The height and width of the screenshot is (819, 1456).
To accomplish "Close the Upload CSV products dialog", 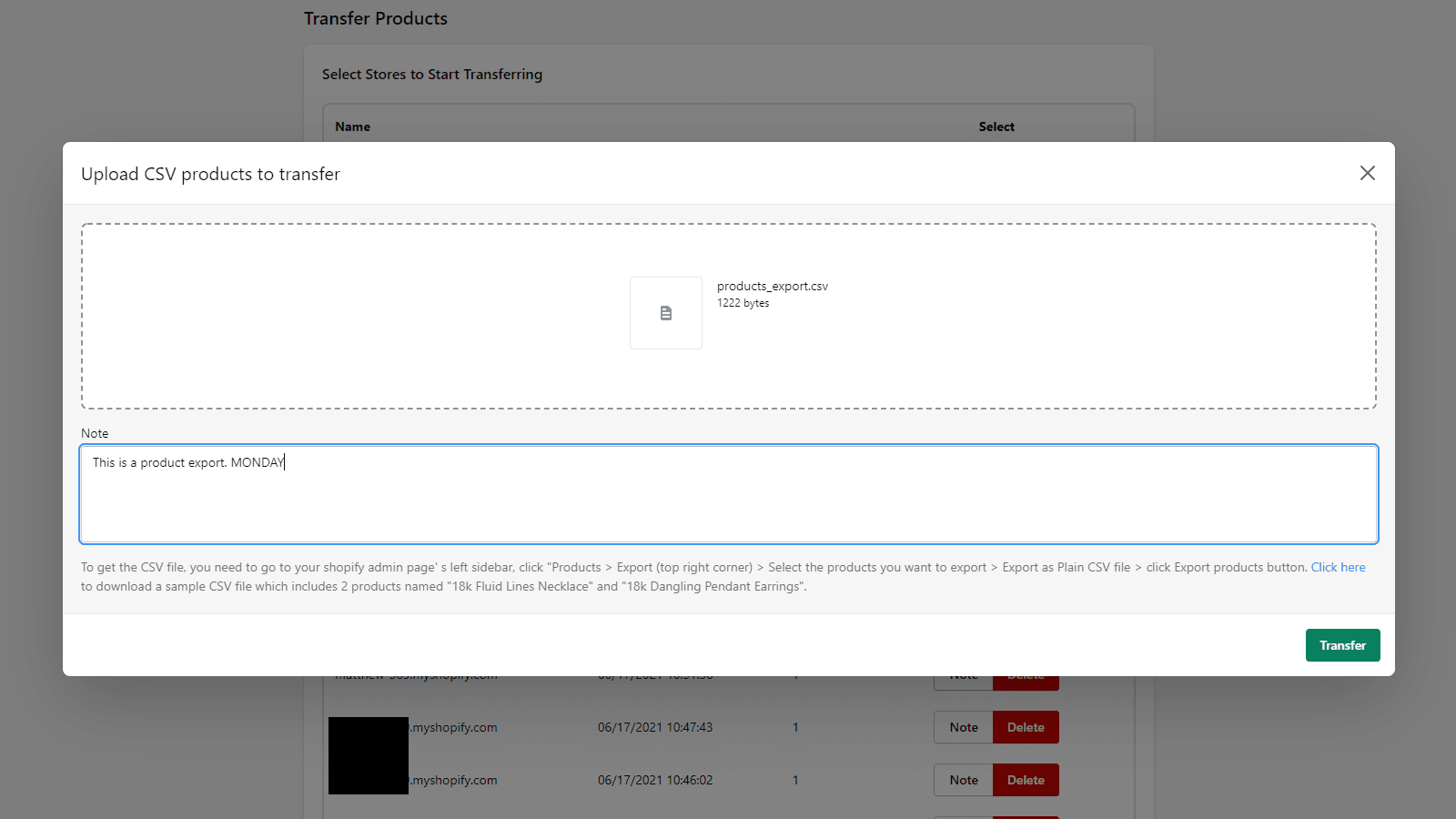I will (x=1367, y=173).
